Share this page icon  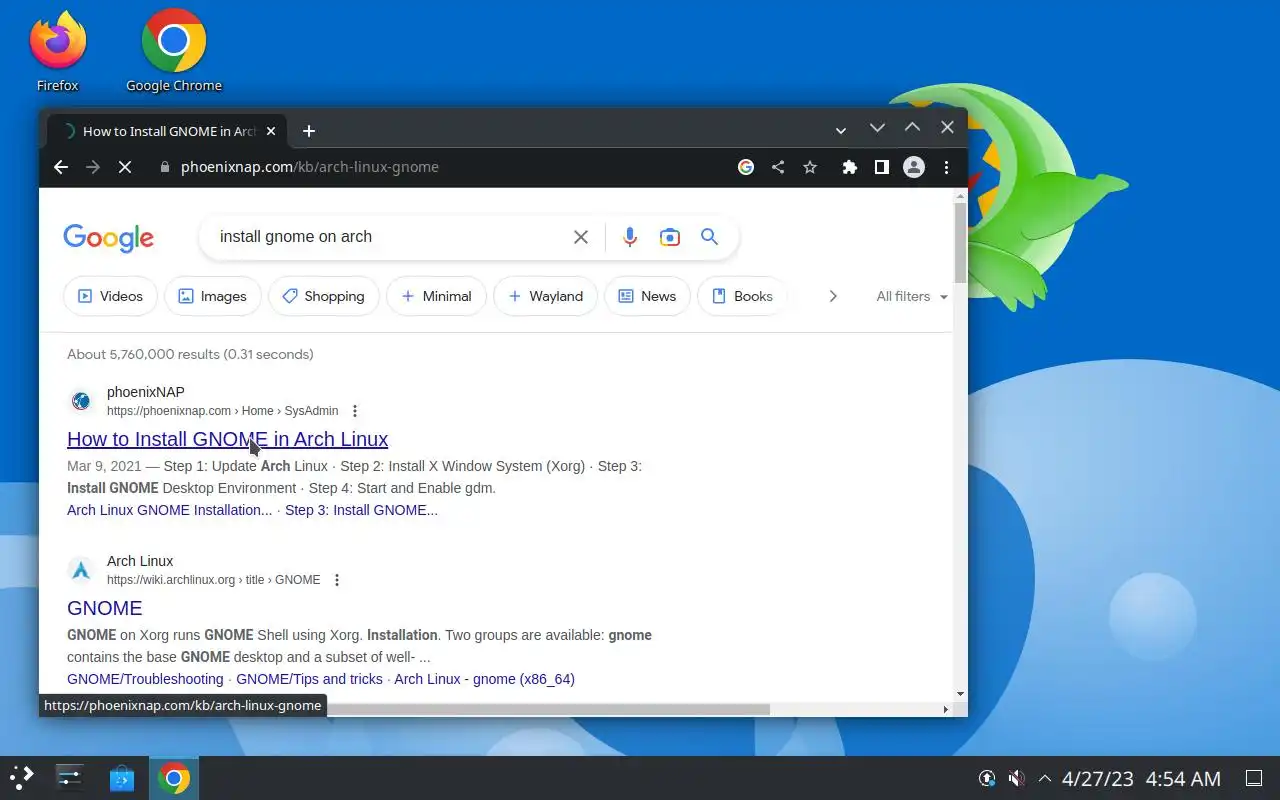tap(778, 167)
